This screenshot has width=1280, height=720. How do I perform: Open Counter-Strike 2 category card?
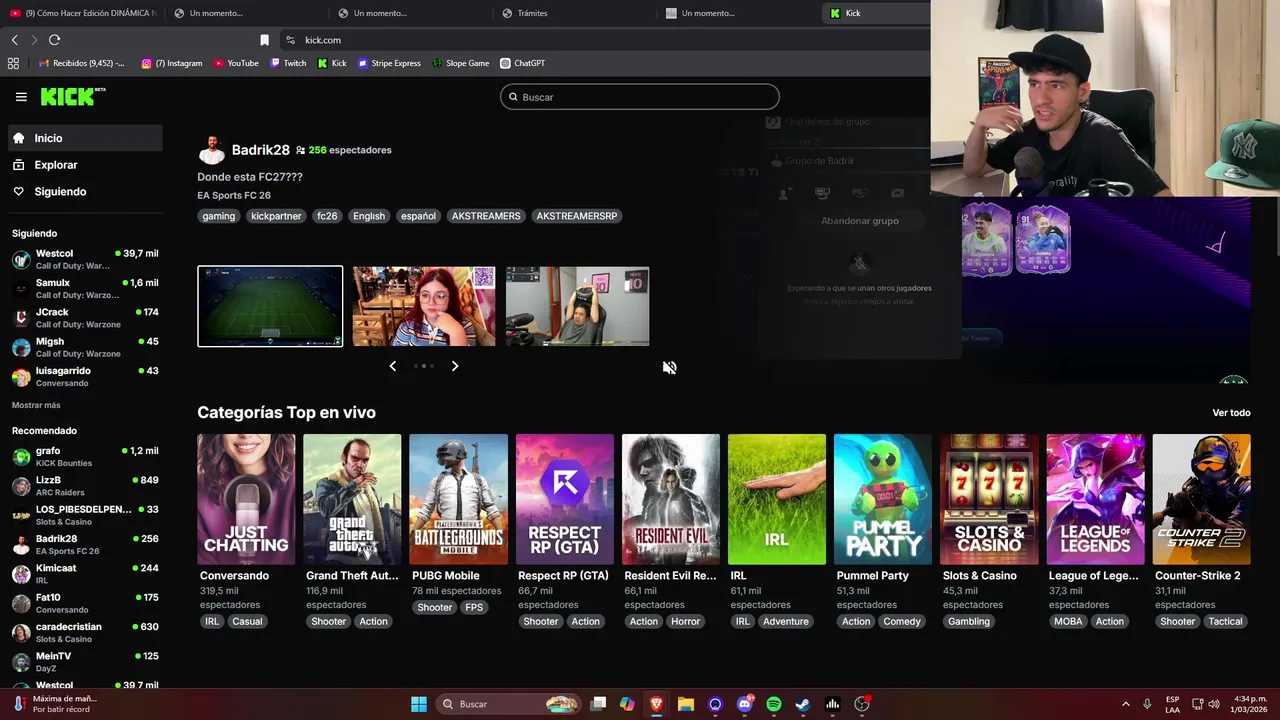coord(1201,499)
